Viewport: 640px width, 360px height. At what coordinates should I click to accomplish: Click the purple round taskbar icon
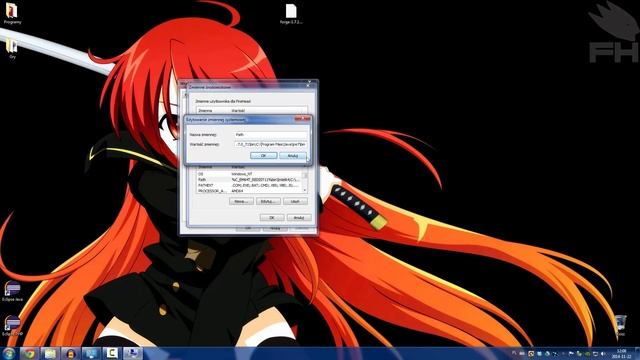click(71, 353)
